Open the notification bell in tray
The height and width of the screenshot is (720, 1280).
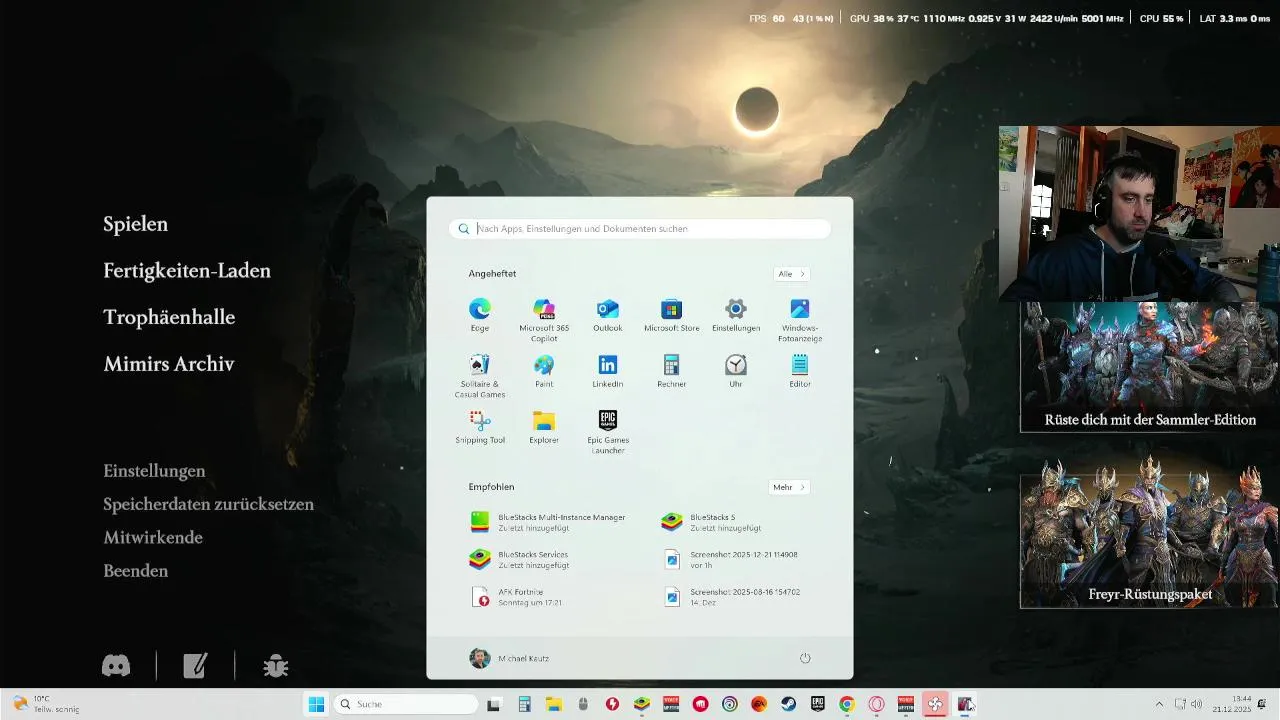pos(1262,704)
